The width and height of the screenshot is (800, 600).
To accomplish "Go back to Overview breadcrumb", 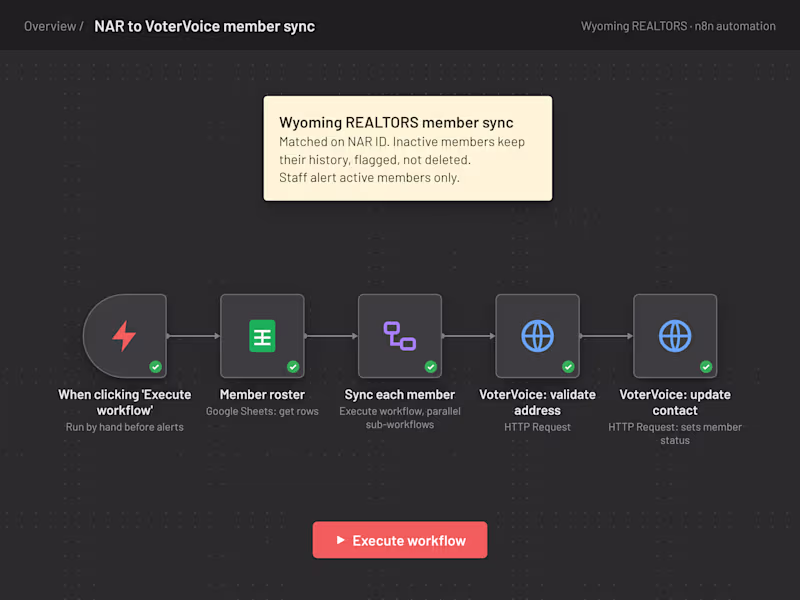I will coord(50,26).
